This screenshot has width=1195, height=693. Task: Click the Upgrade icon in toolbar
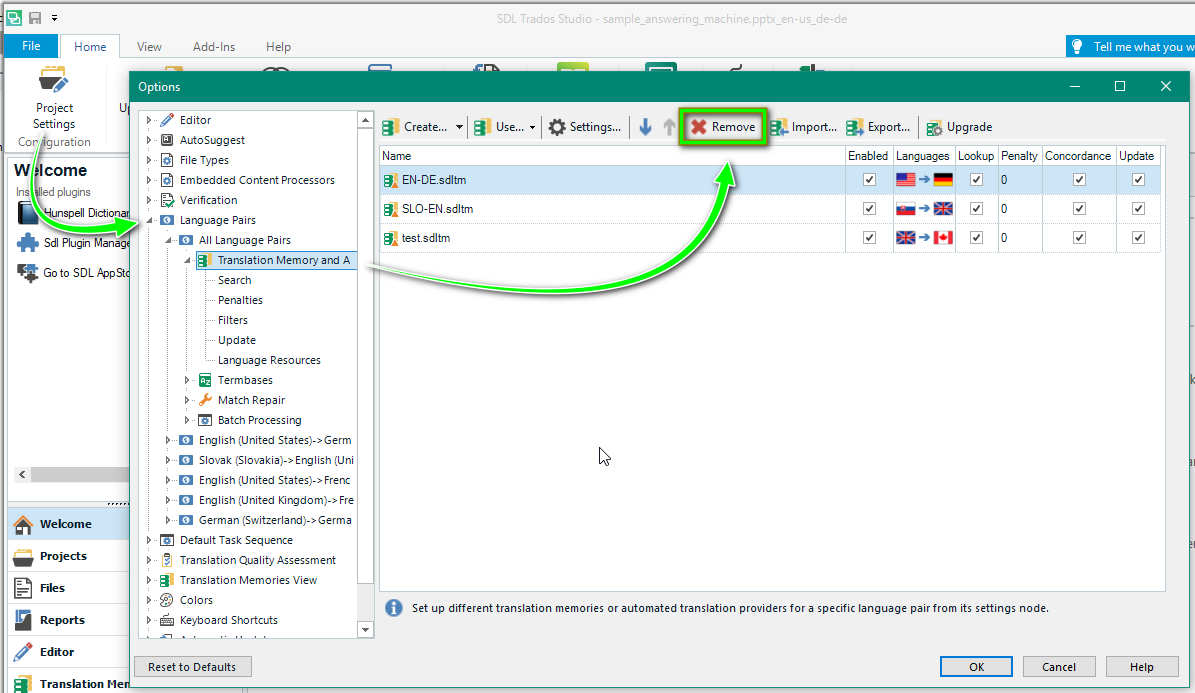tap(934, 127)
